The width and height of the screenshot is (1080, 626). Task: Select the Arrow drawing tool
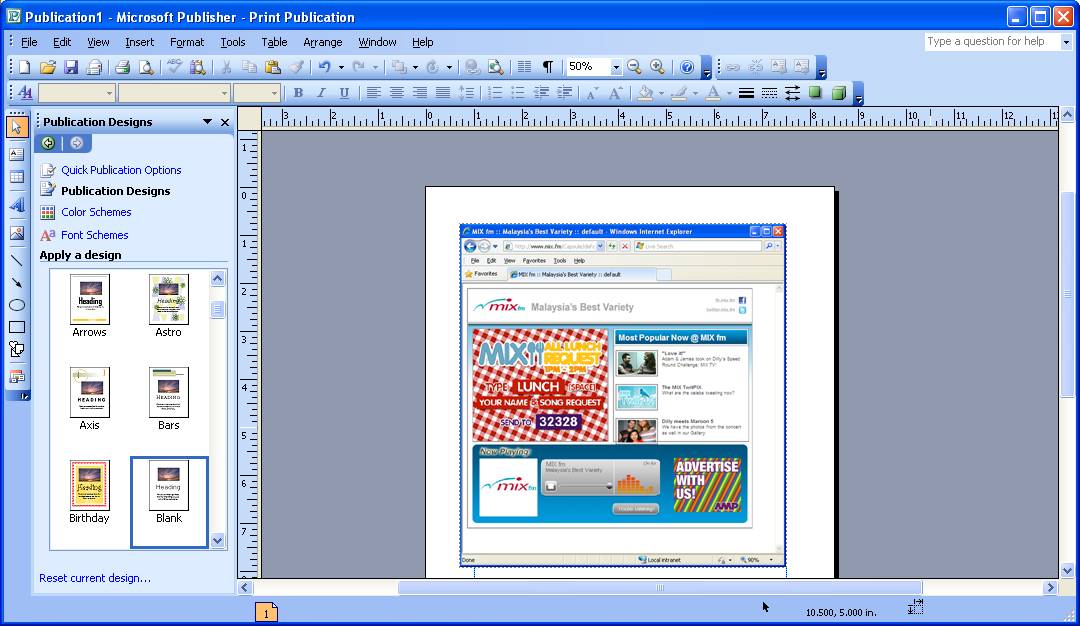(17, 282)
